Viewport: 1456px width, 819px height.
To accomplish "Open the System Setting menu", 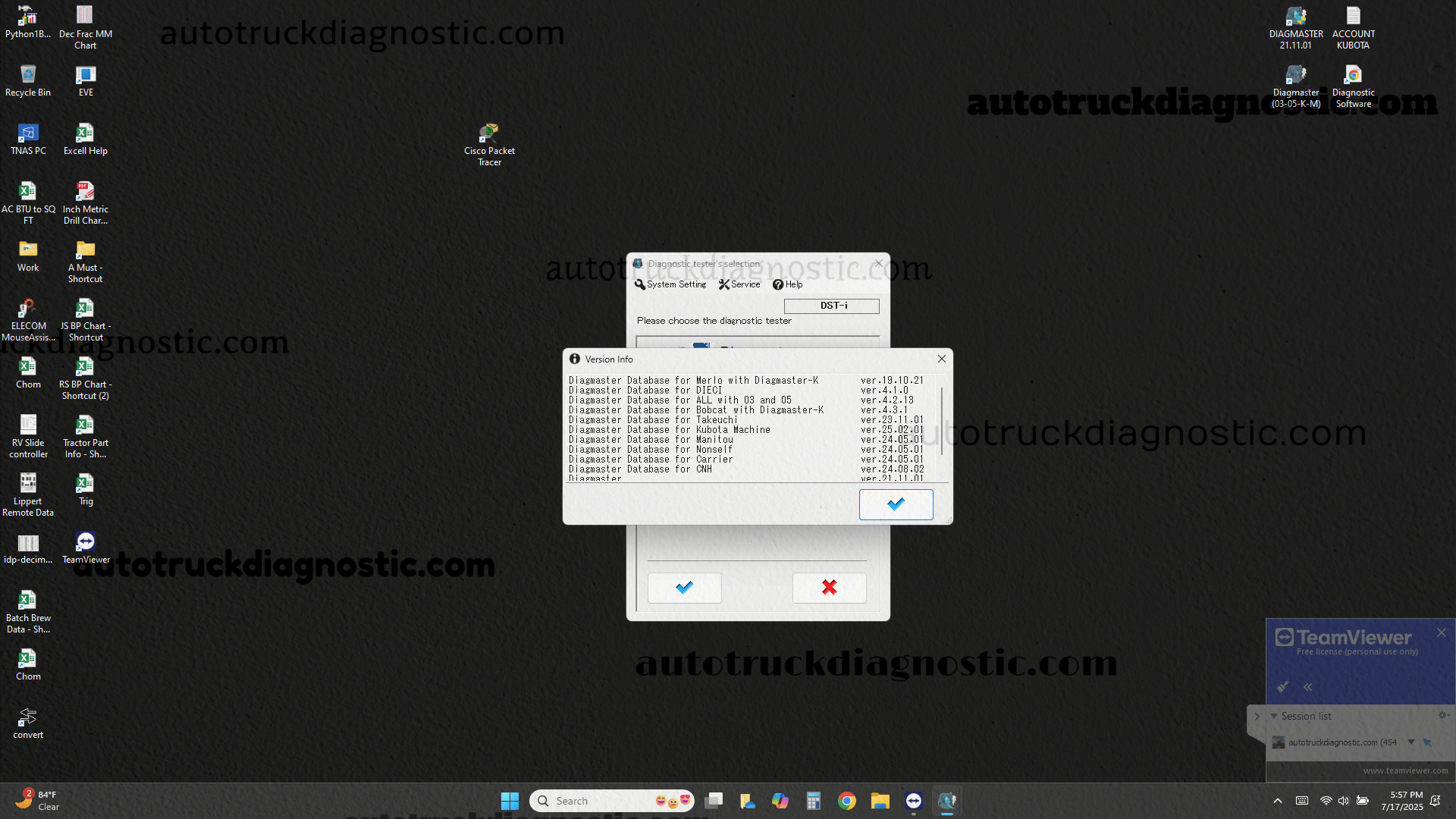I will (670, 284).
